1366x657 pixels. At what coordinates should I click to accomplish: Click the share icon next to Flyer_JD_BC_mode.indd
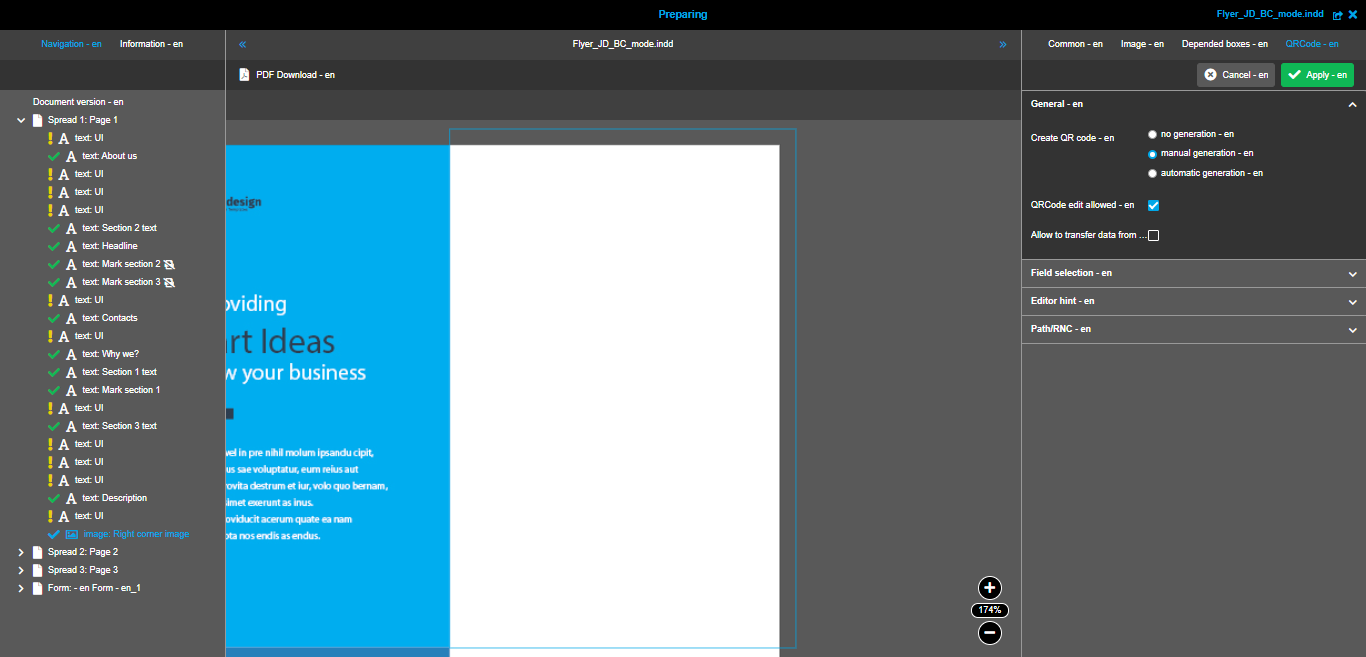coord(1336,13)
